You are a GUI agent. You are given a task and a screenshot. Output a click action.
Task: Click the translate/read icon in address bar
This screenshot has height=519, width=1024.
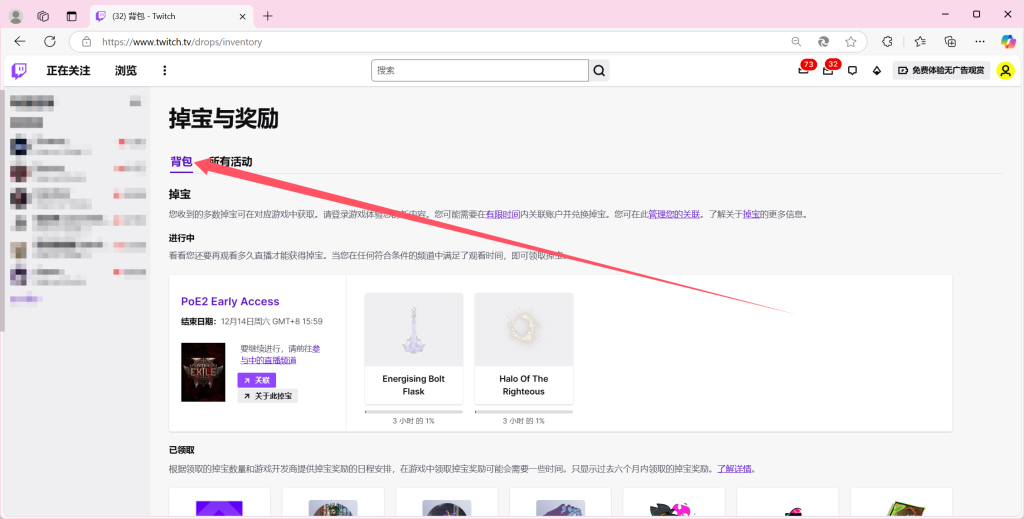[x=824, y=42]
